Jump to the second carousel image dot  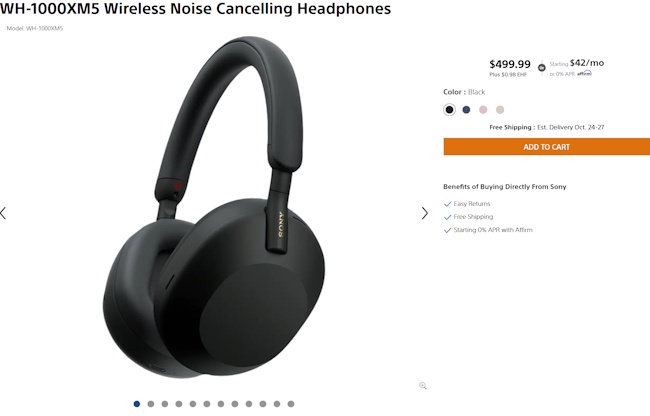coord(151,404)
